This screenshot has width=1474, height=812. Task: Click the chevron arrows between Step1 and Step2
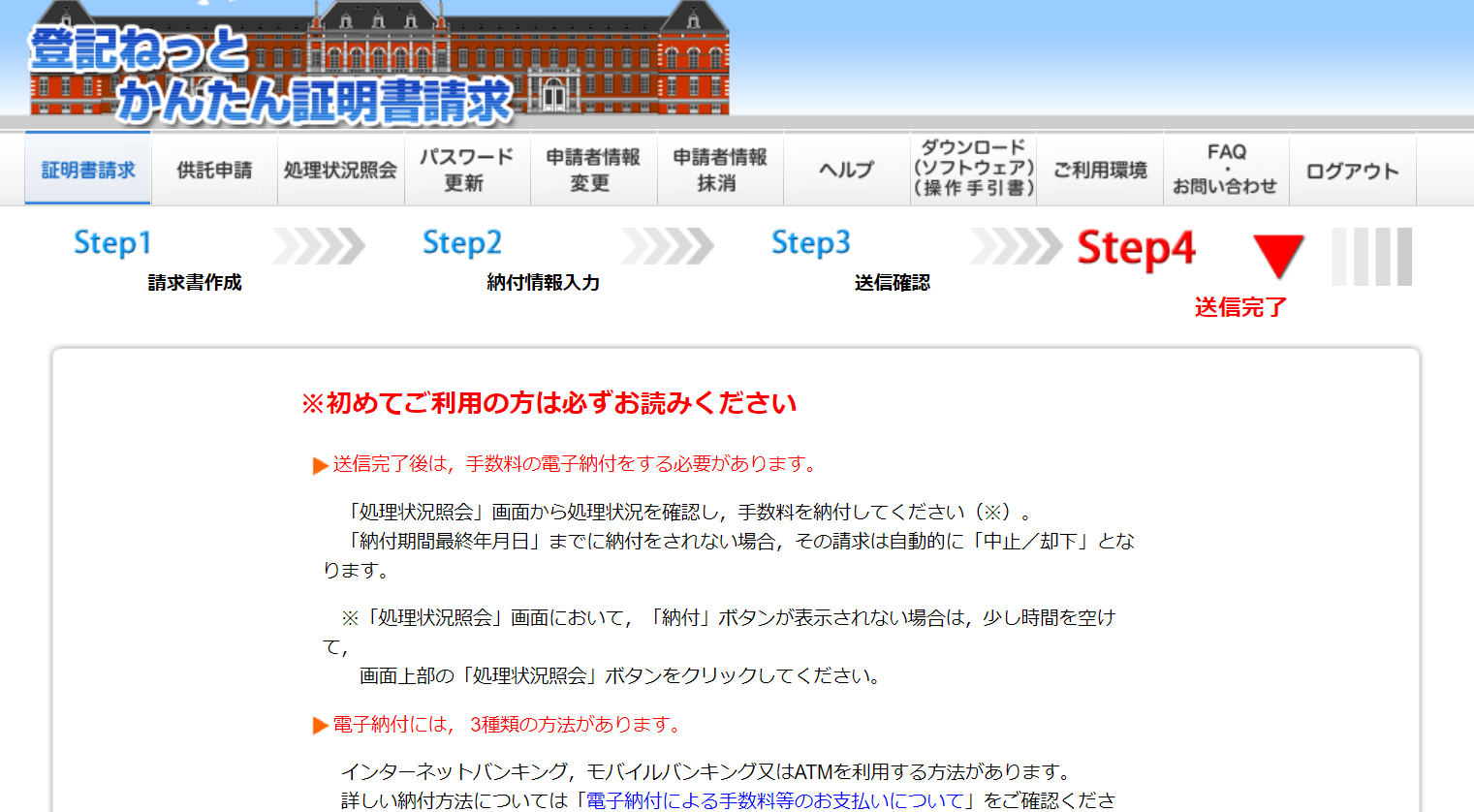319,246
